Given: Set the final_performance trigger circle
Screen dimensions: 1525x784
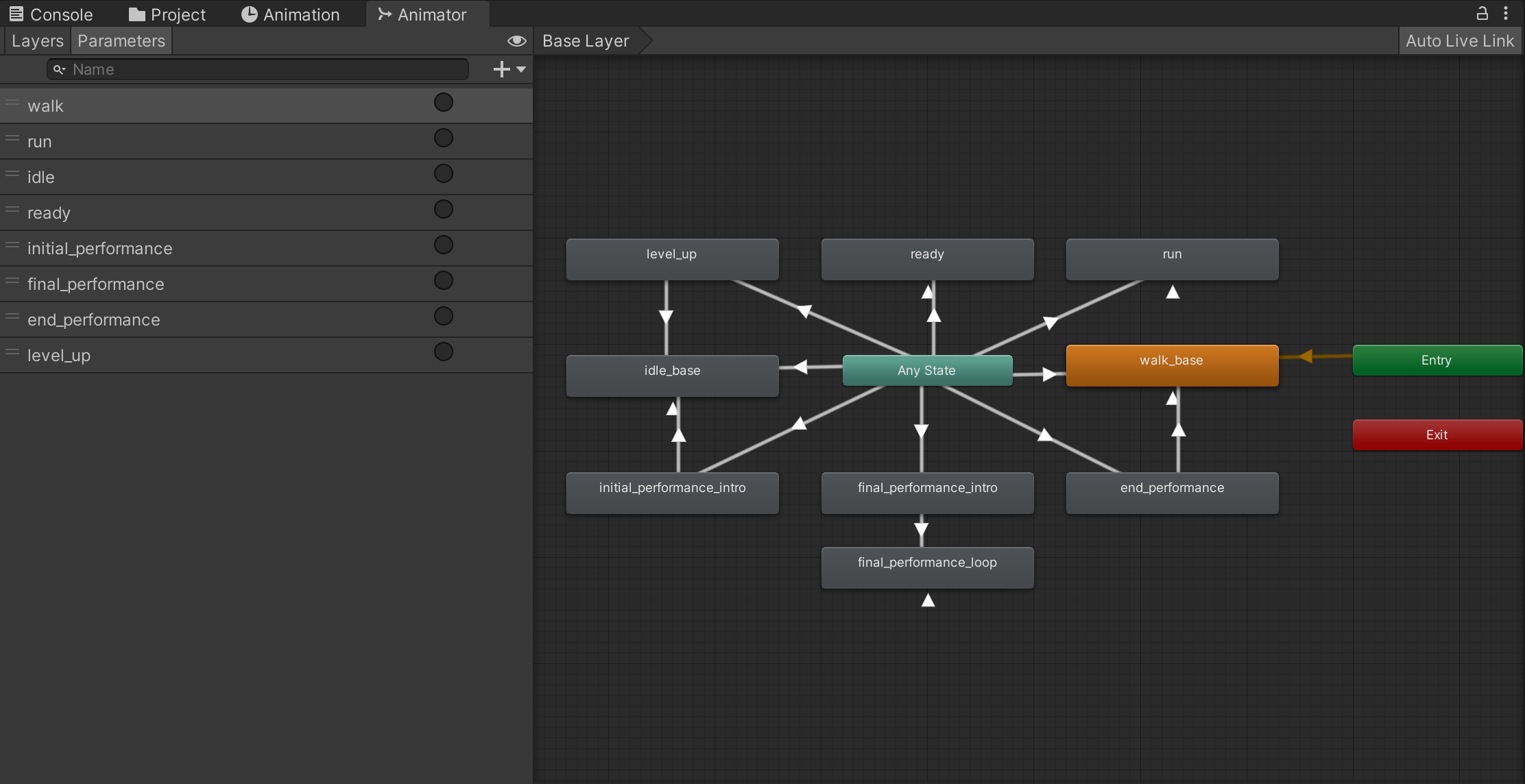Looking at the screenshot, I should click(444, 281).
